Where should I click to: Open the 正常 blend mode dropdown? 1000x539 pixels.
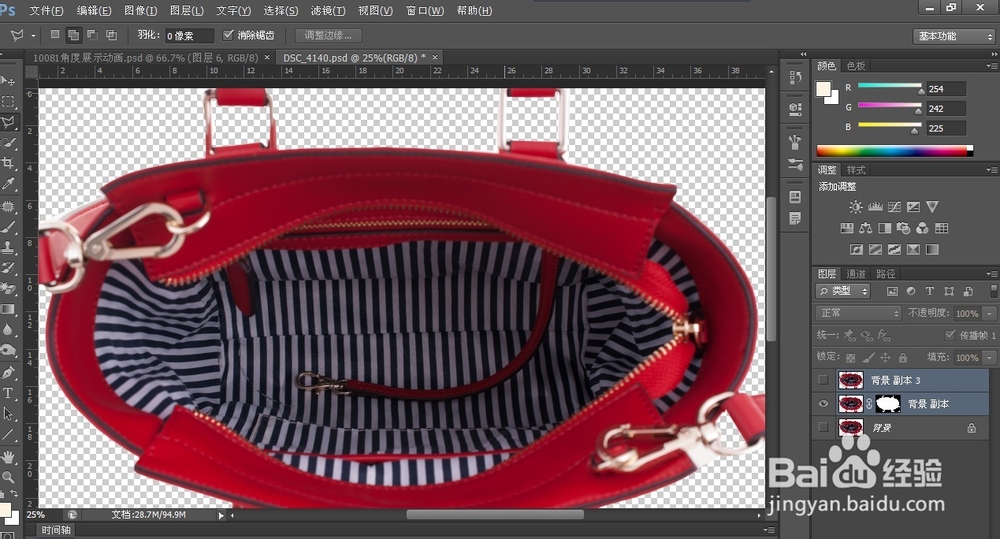[858, 313]
